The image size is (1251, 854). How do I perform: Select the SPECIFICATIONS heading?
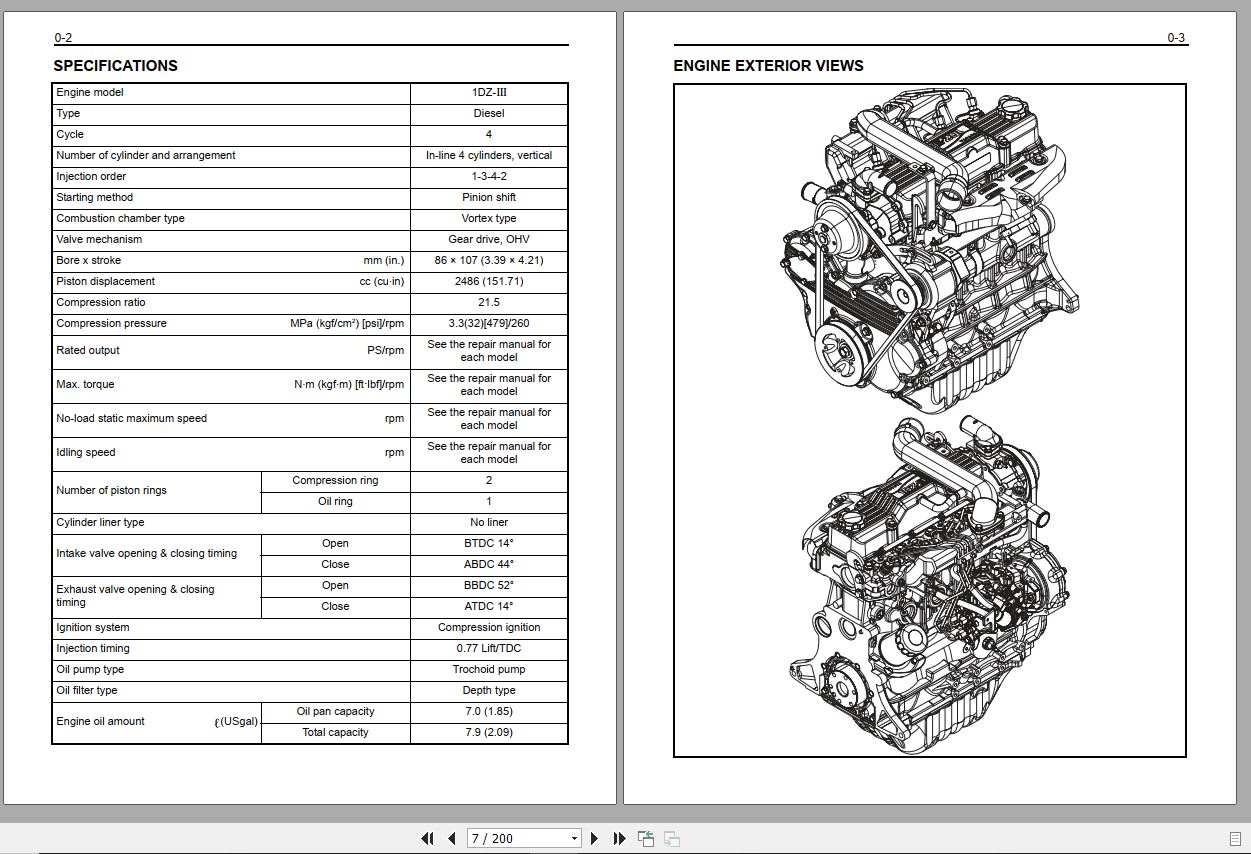click(115, 66)
